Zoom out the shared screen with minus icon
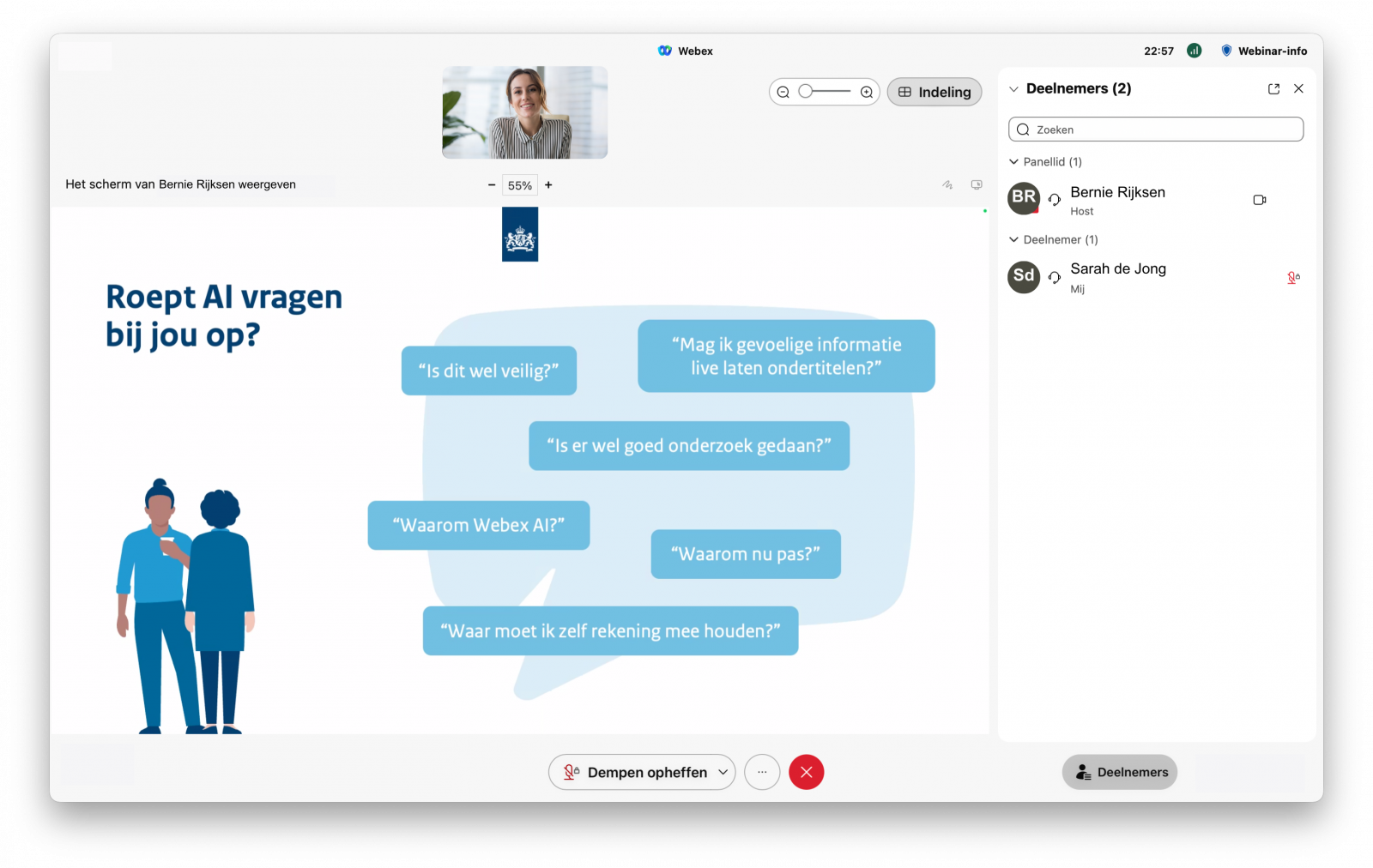This screenshot has height=868, width=1373. 491,184
